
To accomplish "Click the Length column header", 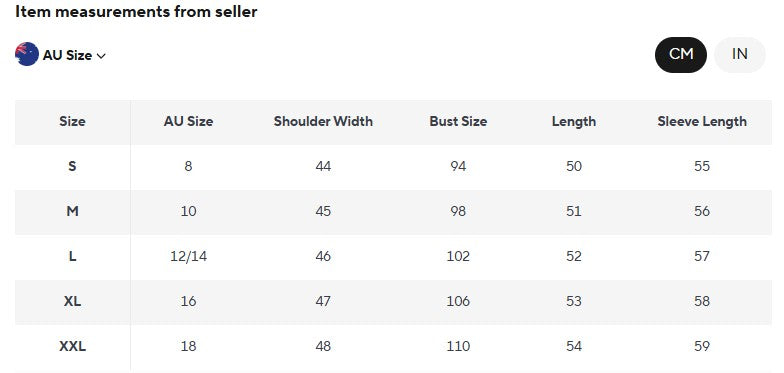I will click(x=574, y=122).
